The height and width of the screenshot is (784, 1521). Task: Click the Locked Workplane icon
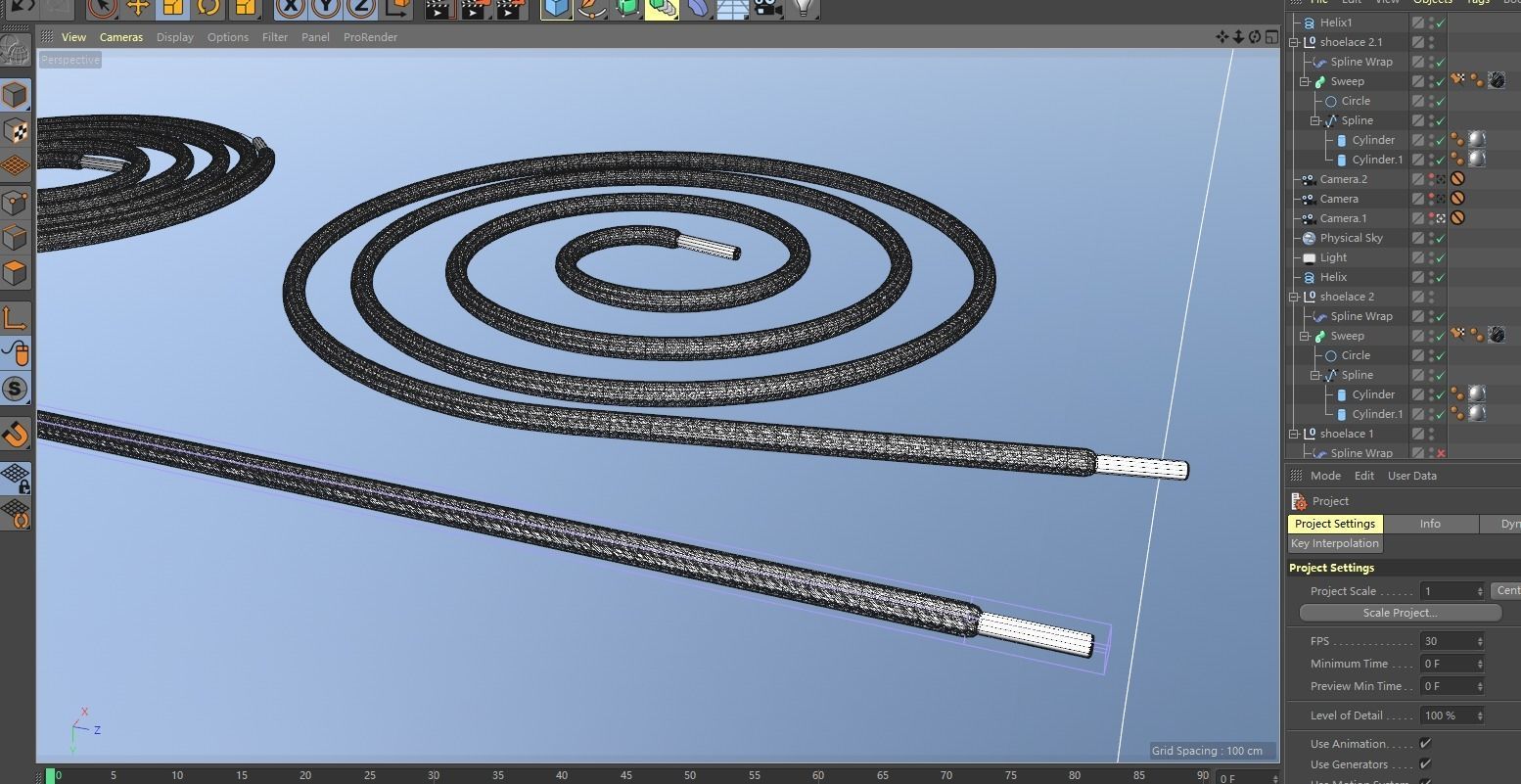click(x=16, y=478)
